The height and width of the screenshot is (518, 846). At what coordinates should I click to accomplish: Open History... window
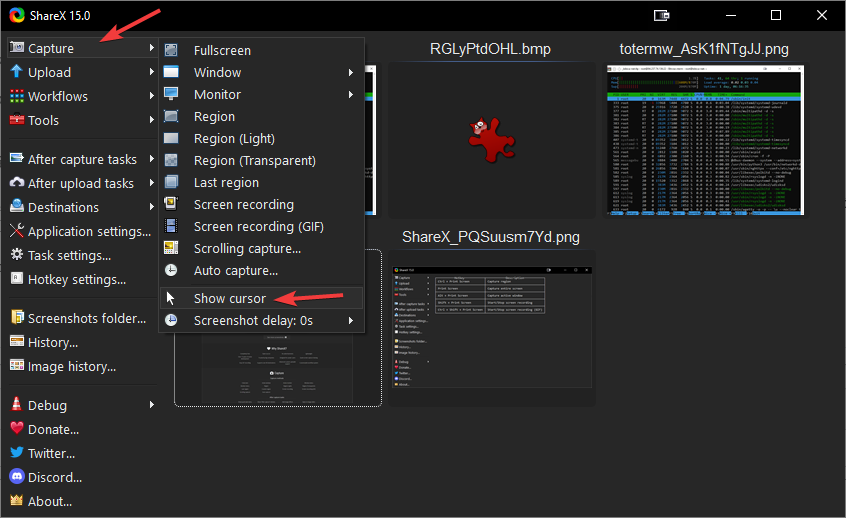(53, 343)
